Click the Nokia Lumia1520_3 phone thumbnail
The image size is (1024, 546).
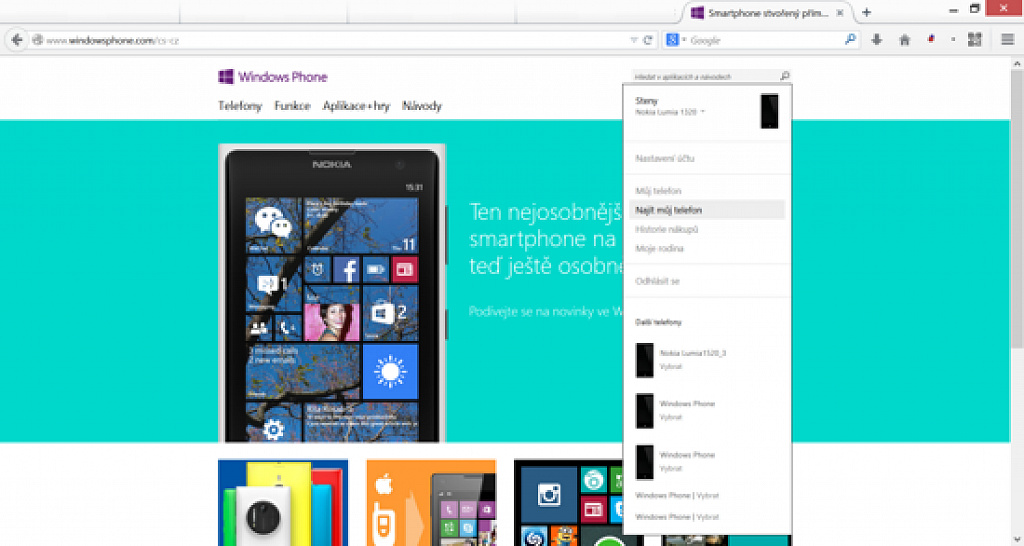[645, 360]
